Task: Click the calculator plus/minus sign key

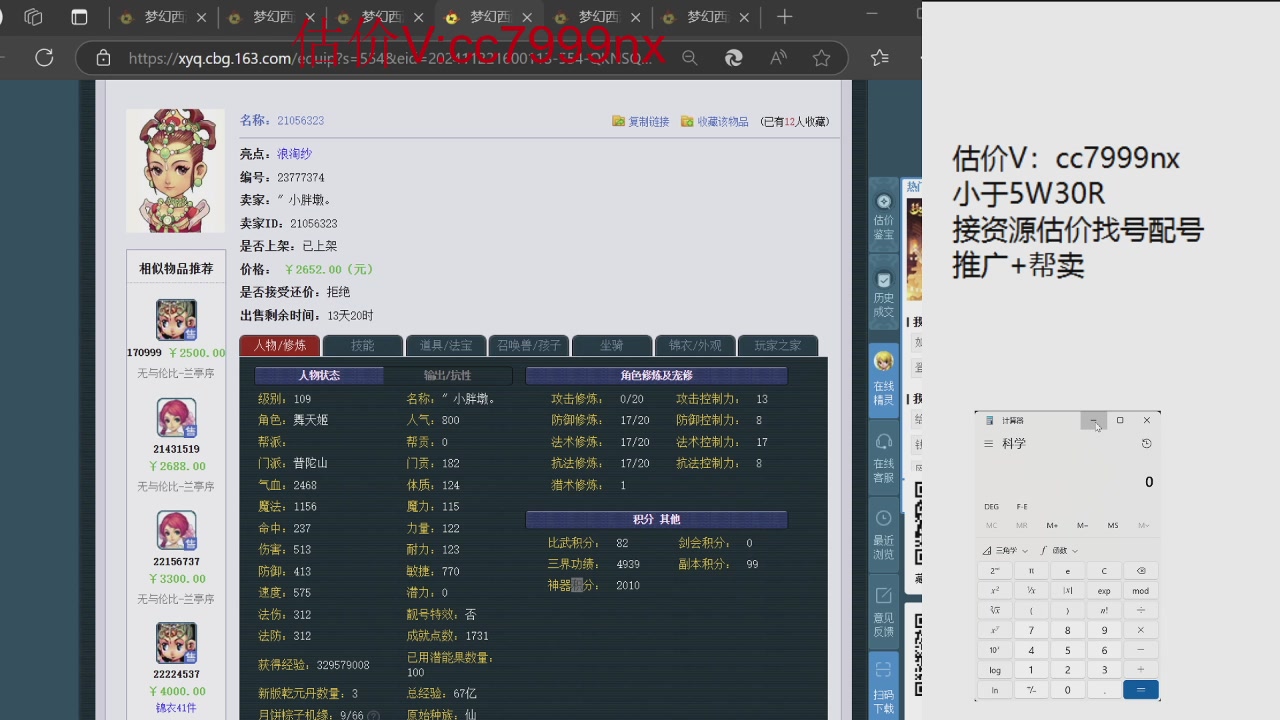Action: pyautogui.click(x=1031, y=689)
